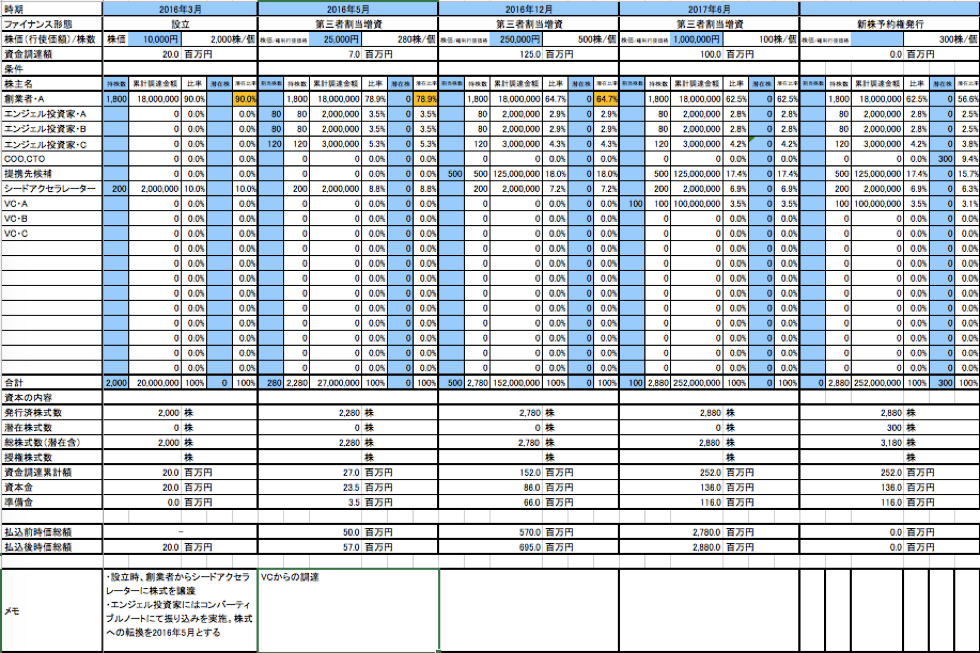Select the 3,180 total shares cell
980x653 pixels.
pos(852,442)
